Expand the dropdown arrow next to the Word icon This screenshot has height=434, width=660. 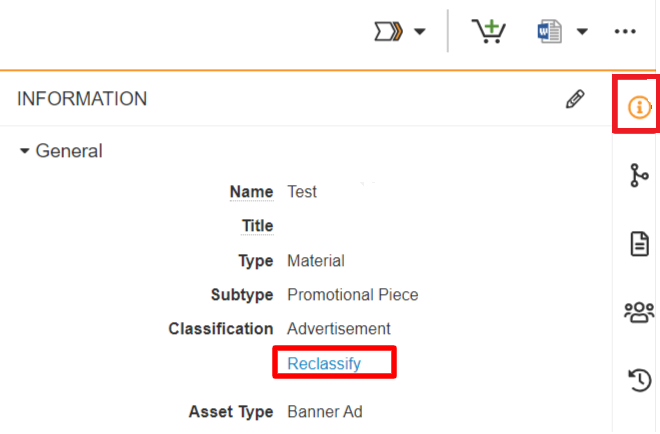pos(582,32)
